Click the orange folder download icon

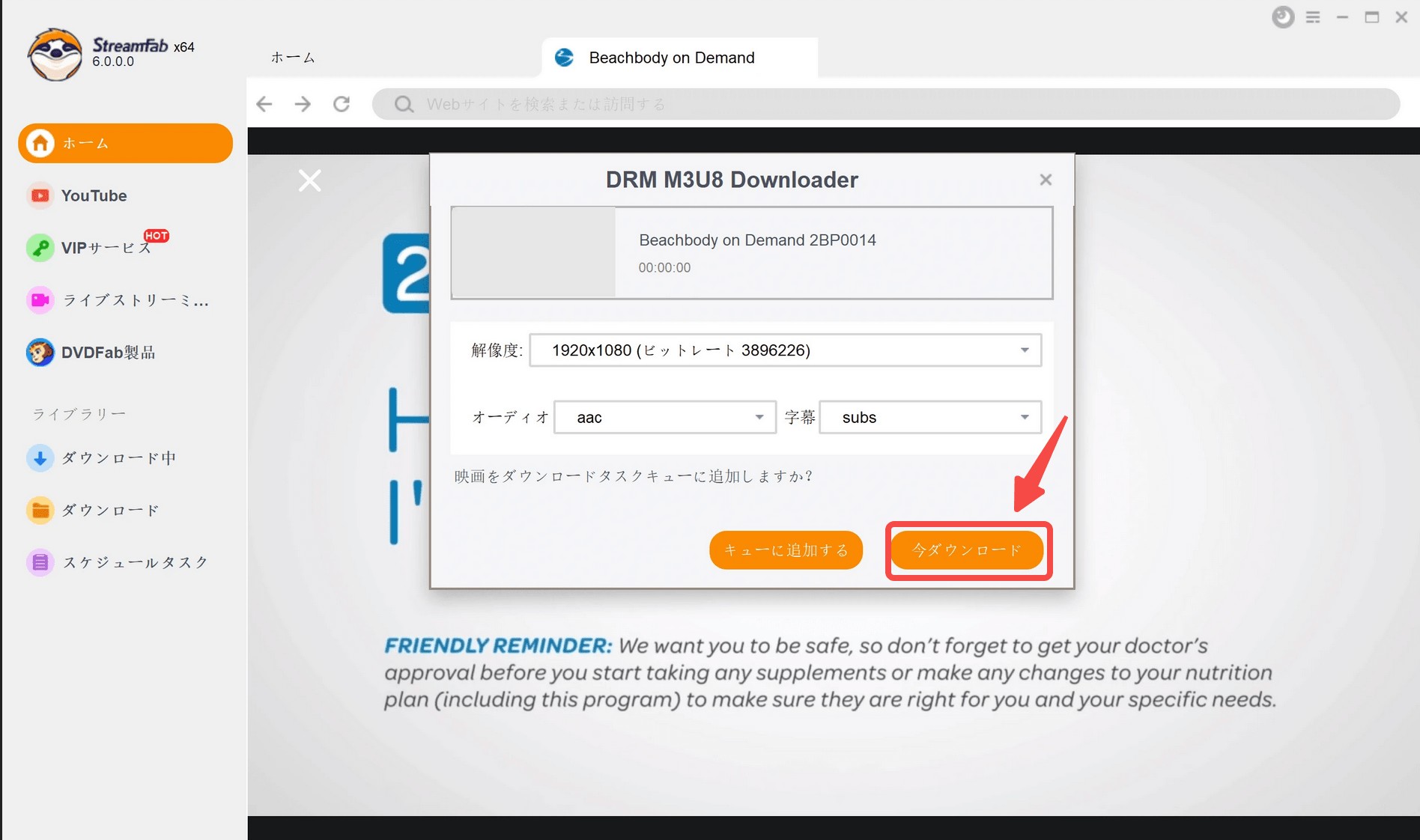(x=40, y=510)
